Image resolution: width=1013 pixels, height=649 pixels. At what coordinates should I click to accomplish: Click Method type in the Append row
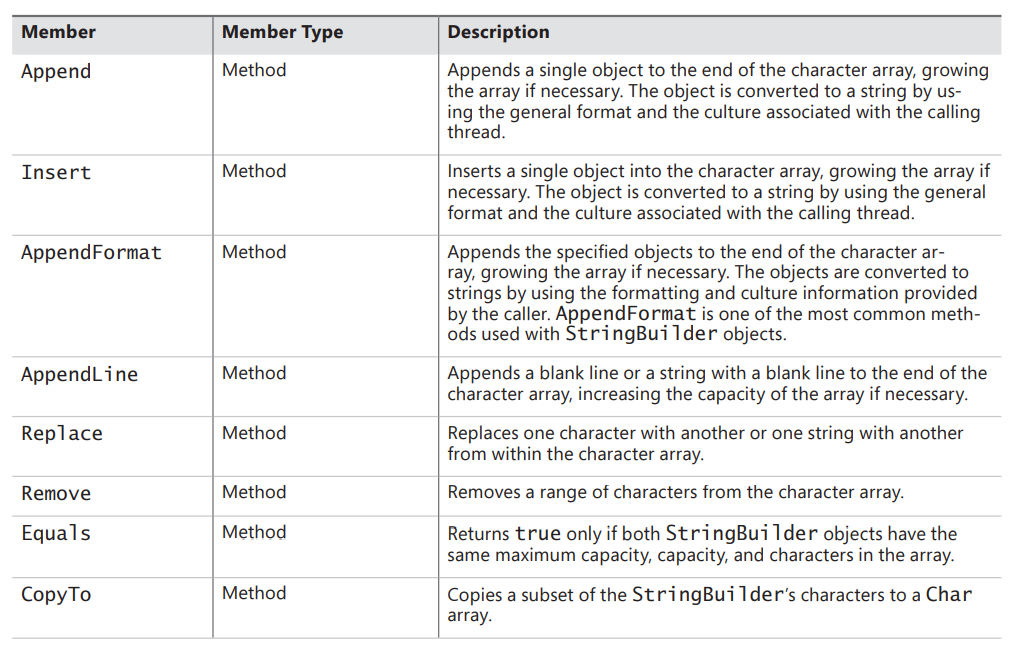coord(254,70)
